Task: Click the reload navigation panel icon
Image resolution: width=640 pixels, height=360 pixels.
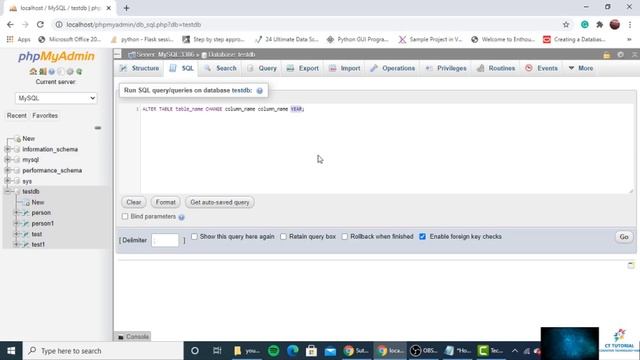Action: click(79, 71)
